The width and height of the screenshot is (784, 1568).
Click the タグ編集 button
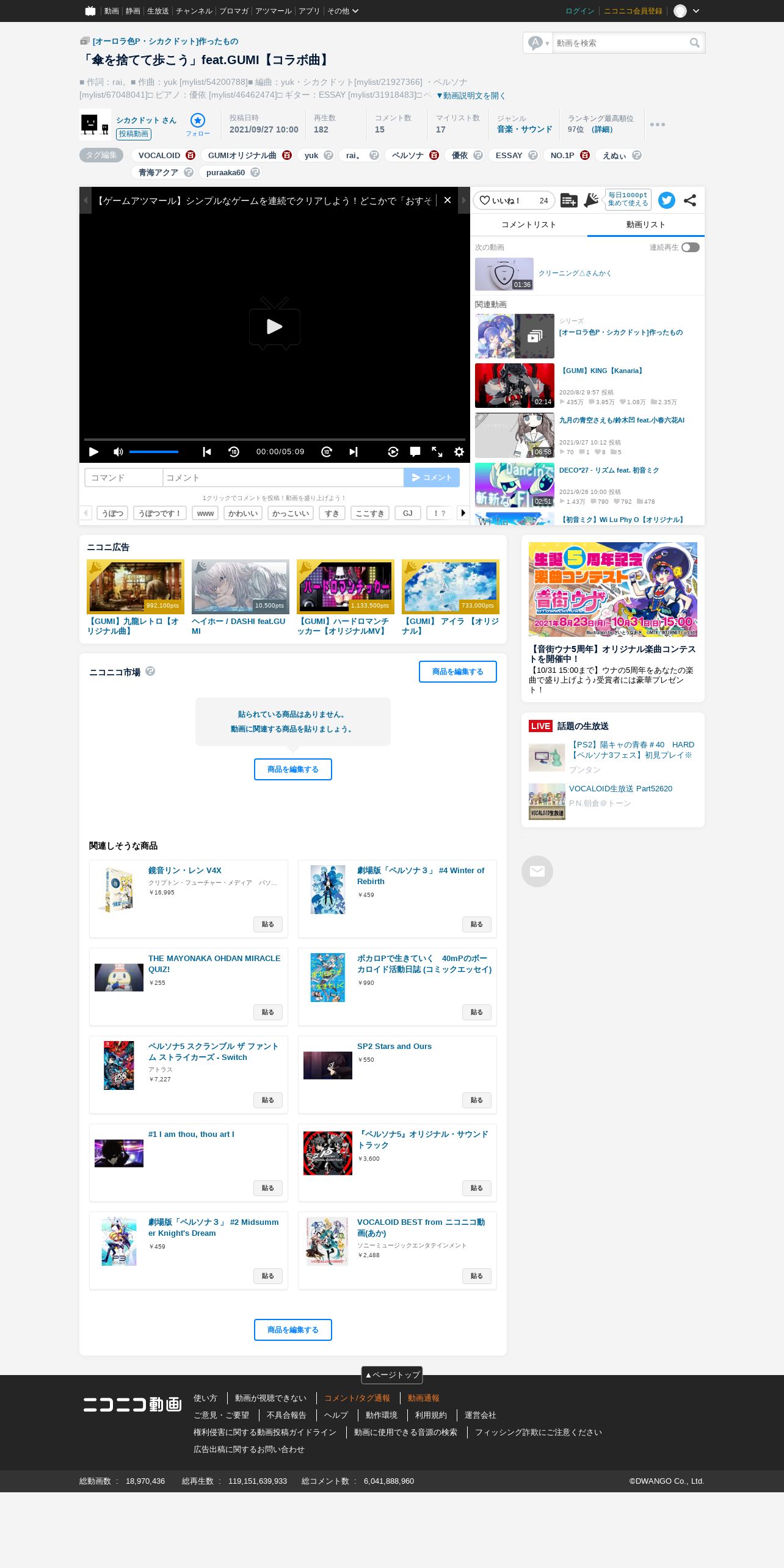pos(101,155)
